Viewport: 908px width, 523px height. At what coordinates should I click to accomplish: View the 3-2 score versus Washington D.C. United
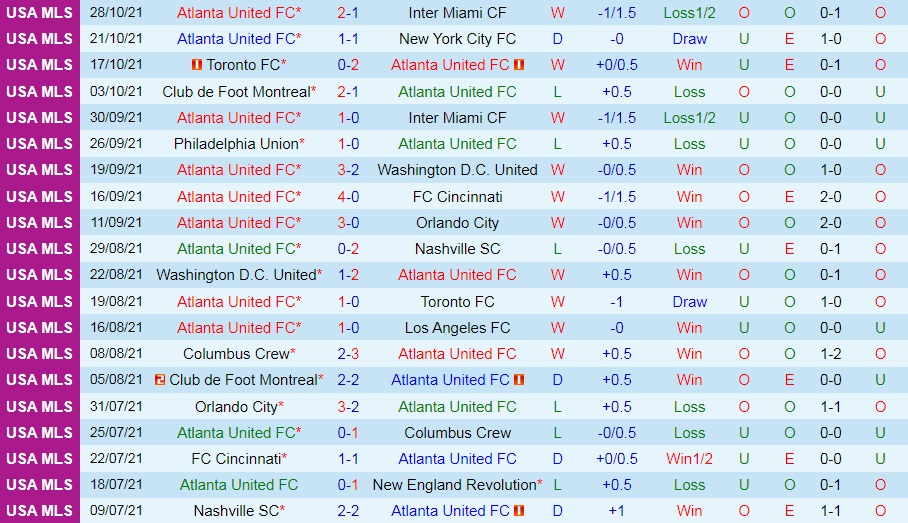(348, 170)
